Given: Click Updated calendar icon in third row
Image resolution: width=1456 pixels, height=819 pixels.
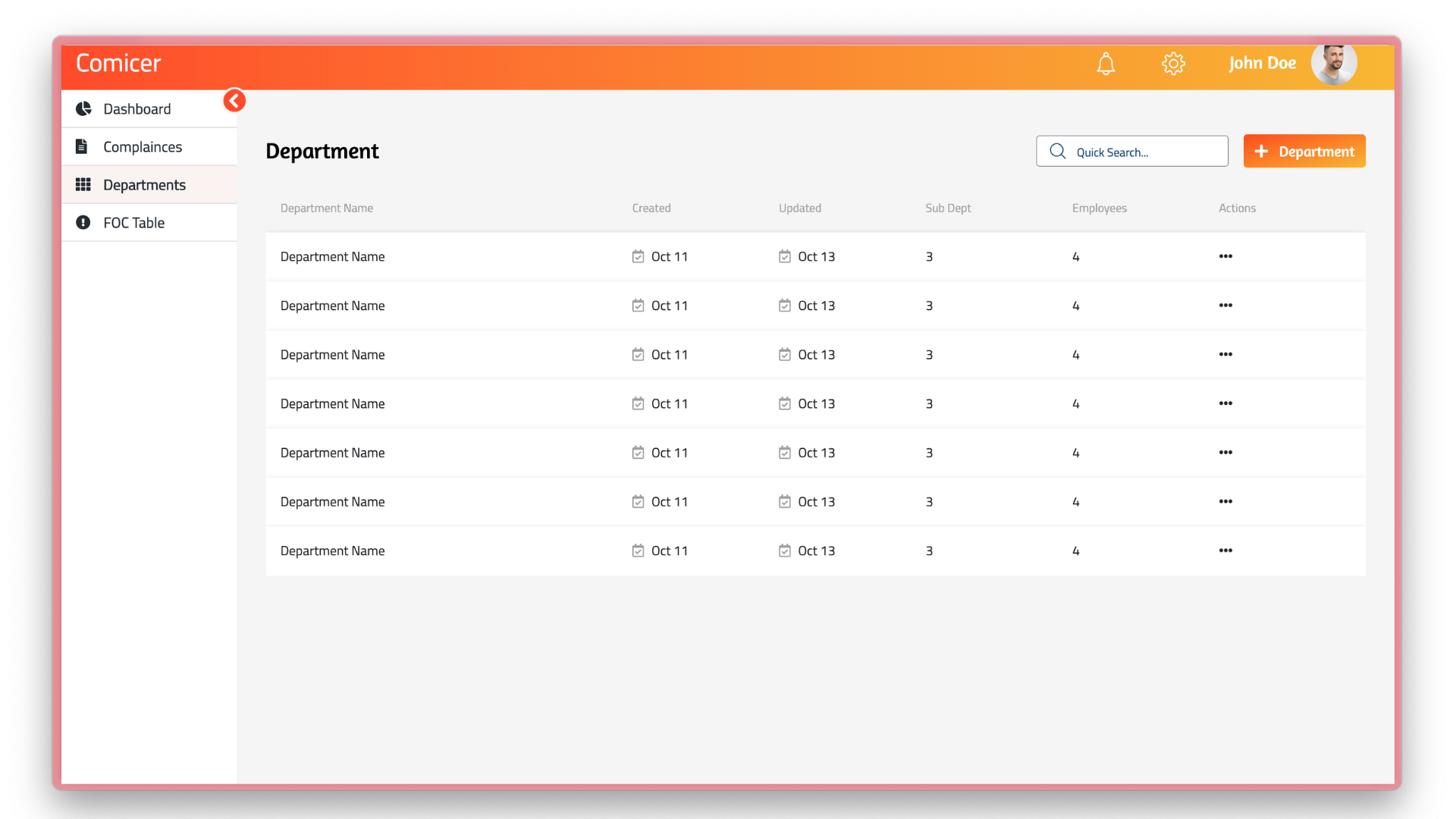Looking at the screenshot, I should pyautogui.click(x=785, y=354).
